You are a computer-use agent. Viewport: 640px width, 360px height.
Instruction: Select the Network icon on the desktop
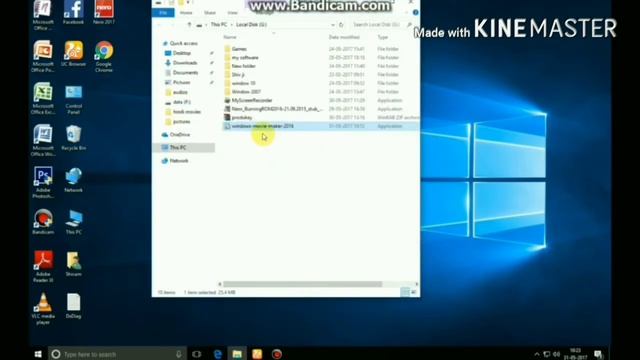tap(73, 180)
